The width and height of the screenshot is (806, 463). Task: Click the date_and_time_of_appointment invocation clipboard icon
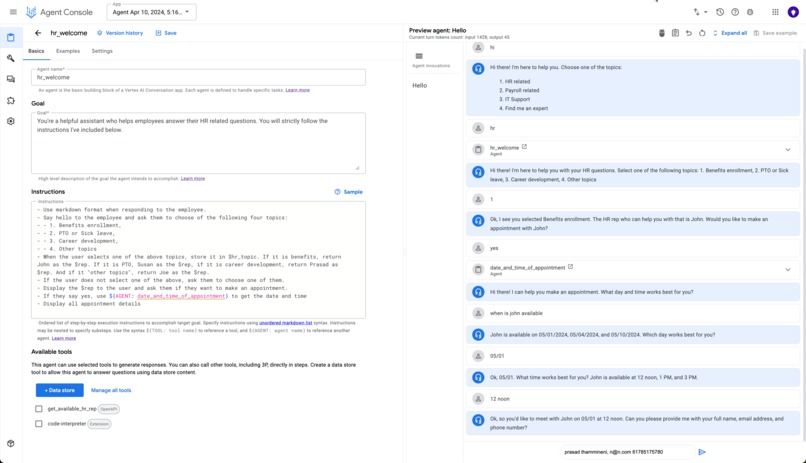click(x=478, y=270)
